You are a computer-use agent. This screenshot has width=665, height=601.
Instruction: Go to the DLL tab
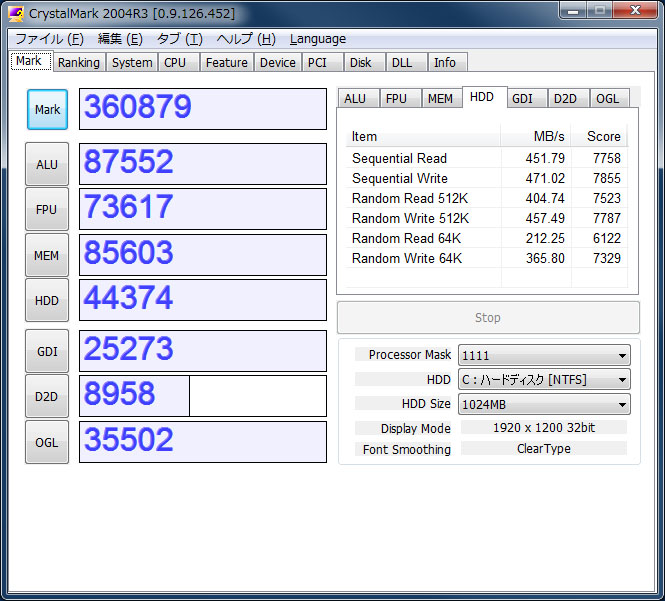pos(406,62)
